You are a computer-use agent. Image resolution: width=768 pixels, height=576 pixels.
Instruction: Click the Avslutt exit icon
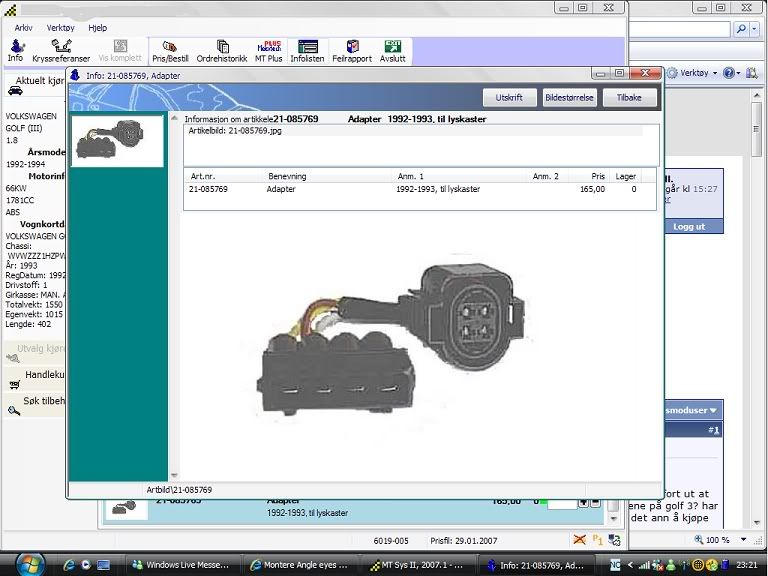tap(393, 51)
